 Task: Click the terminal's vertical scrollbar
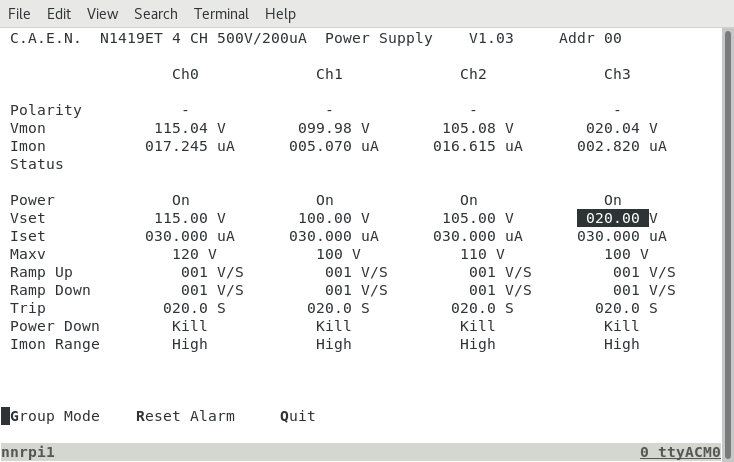pyautogui.click(x=727, y=200)
